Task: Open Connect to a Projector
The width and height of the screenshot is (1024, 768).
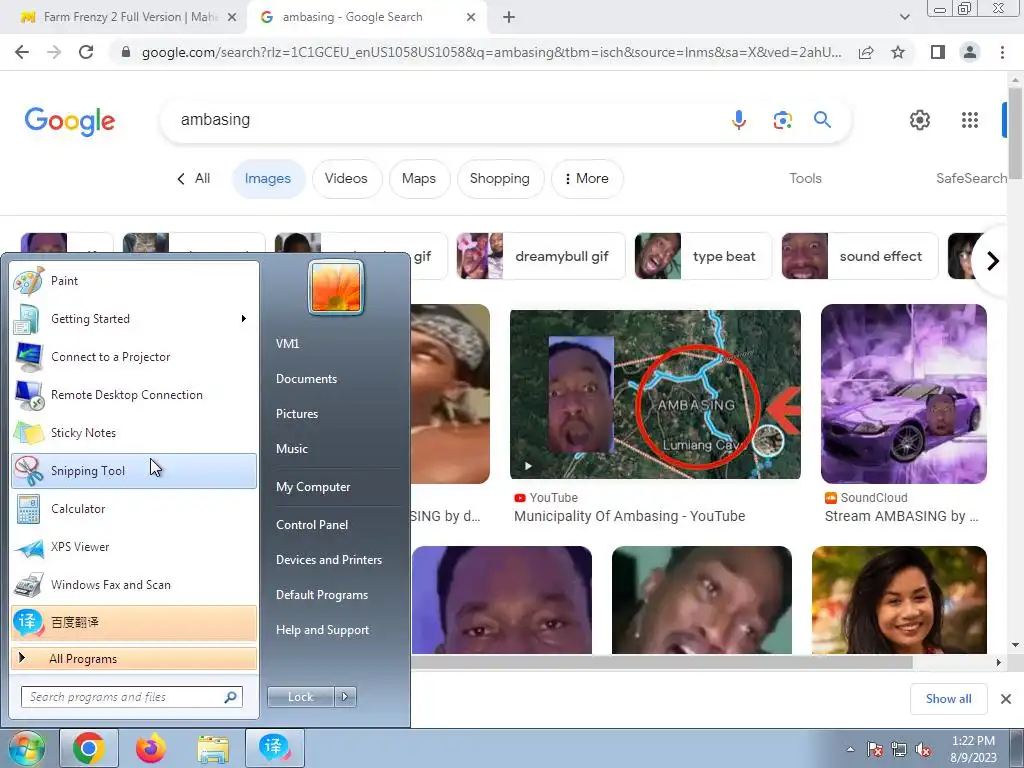Action: point(134,357)
